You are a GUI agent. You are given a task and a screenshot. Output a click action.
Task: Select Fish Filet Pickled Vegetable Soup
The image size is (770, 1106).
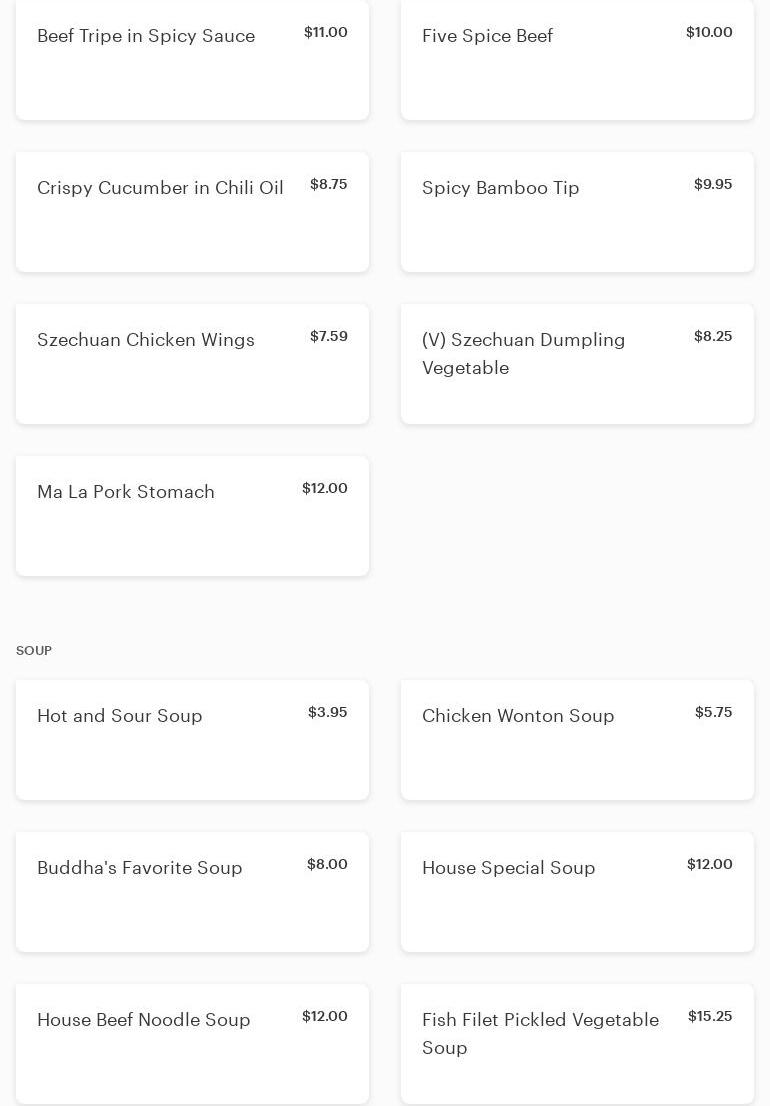[x=577, y=1044]
